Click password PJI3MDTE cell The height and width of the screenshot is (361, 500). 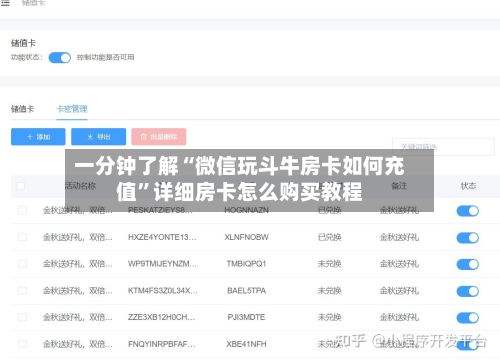click(246, 317)
